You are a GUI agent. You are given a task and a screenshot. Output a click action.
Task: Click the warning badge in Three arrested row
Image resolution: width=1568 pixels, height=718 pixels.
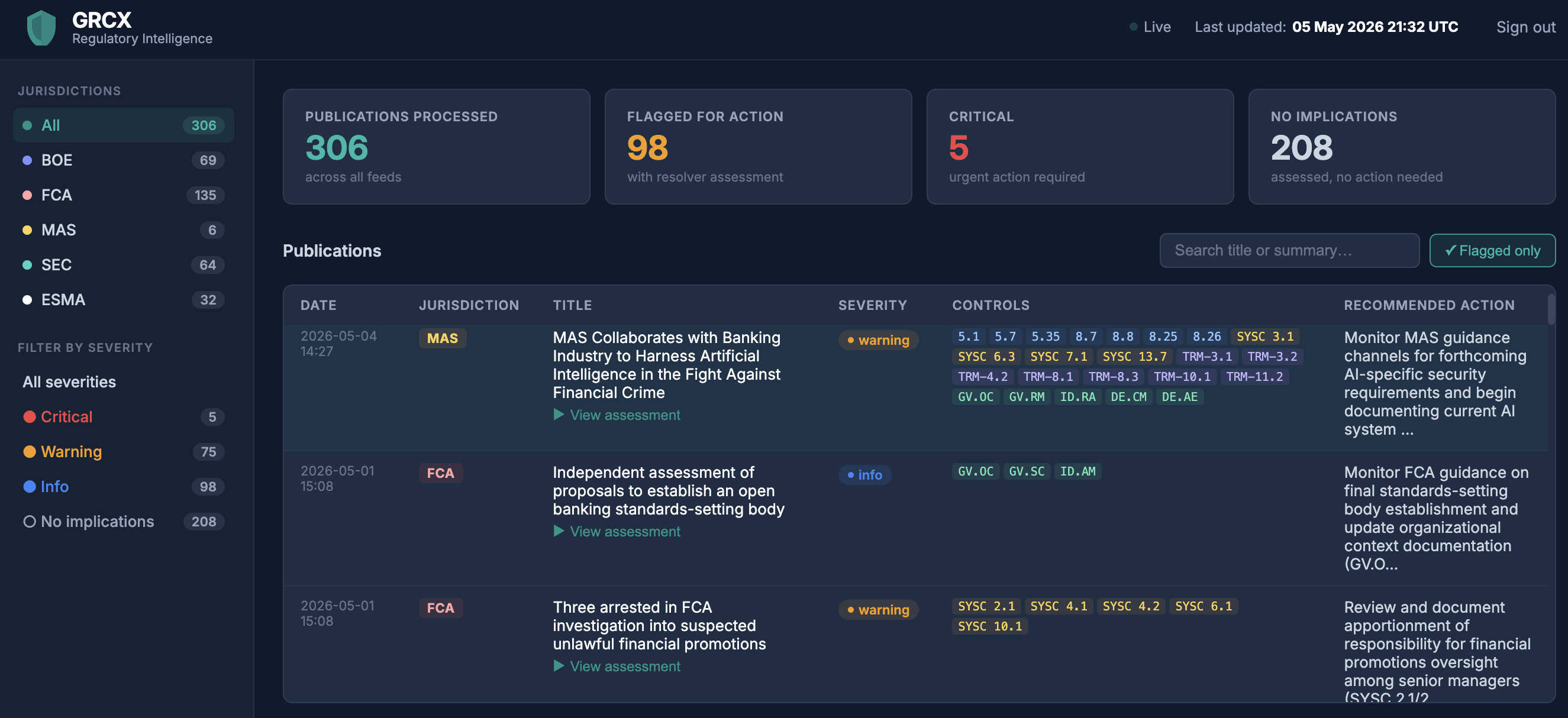tap(878, 610)
